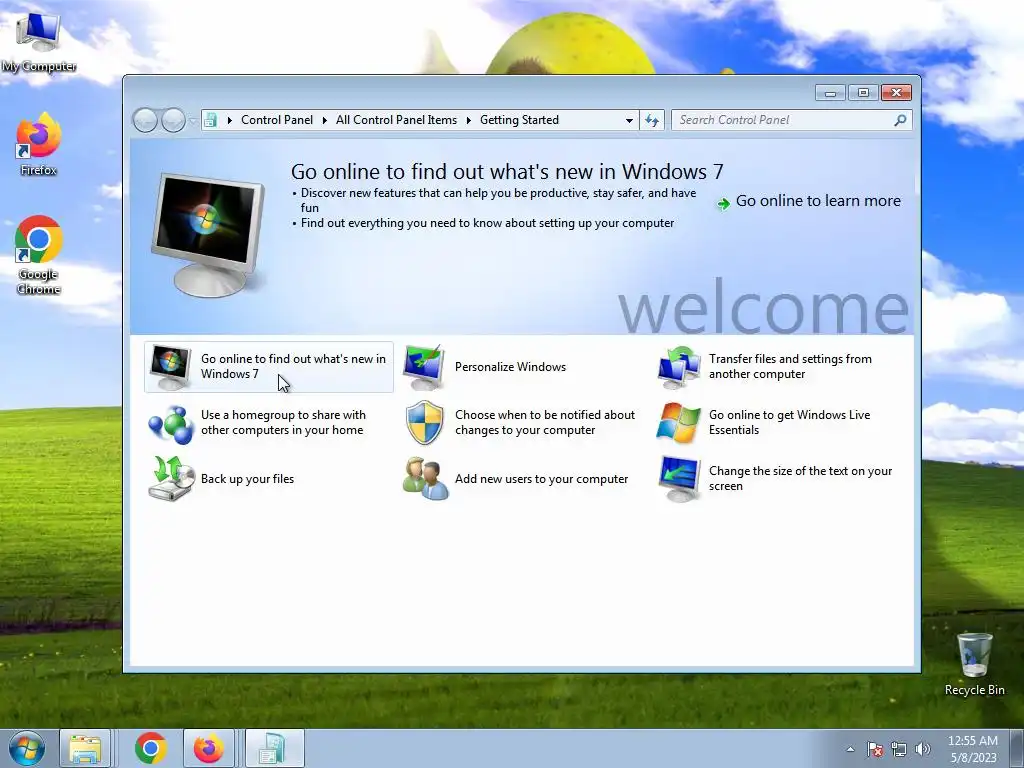Screen dimensions: 1024x768
Task: Click the Control Panel icon in address bar
Action: click(210, 120)
